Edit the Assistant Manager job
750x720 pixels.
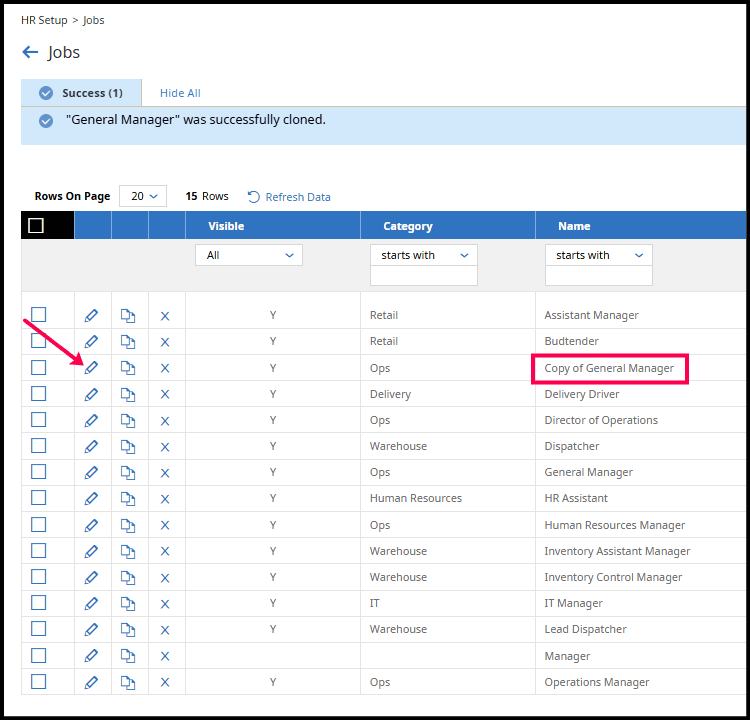tap(91, 316)
